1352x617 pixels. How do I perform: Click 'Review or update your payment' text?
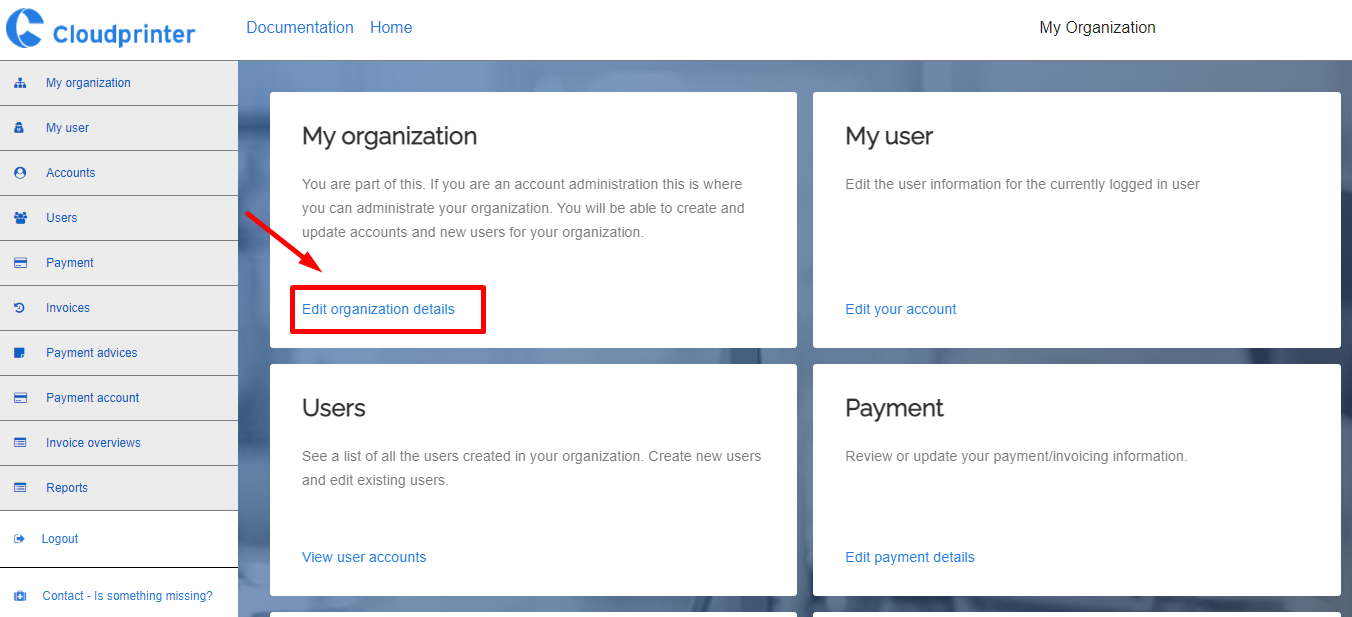[1016, 456]
